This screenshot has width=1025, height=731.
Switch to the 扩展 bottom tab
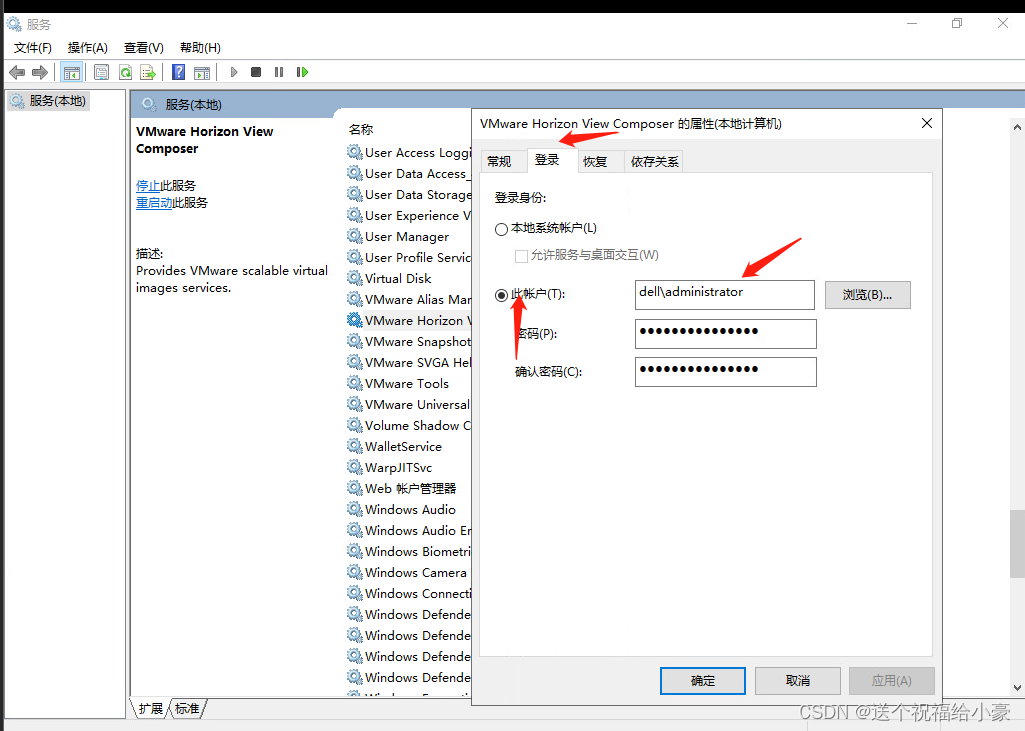click(x=150, y=709)
